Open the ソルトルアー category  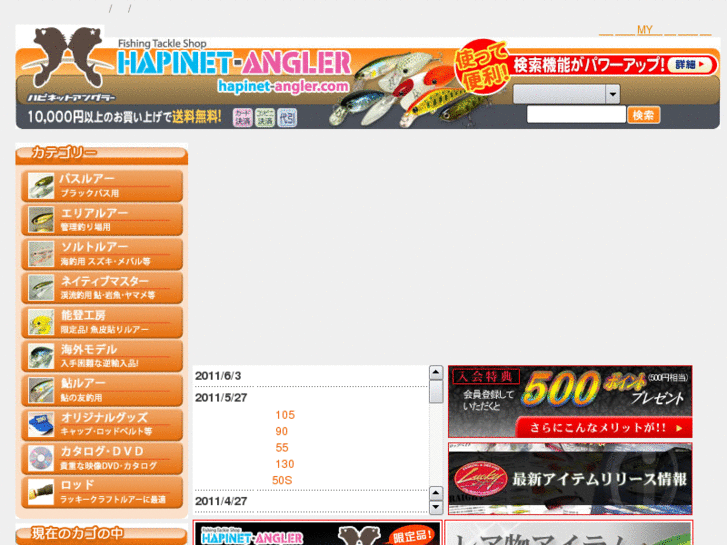102,254
